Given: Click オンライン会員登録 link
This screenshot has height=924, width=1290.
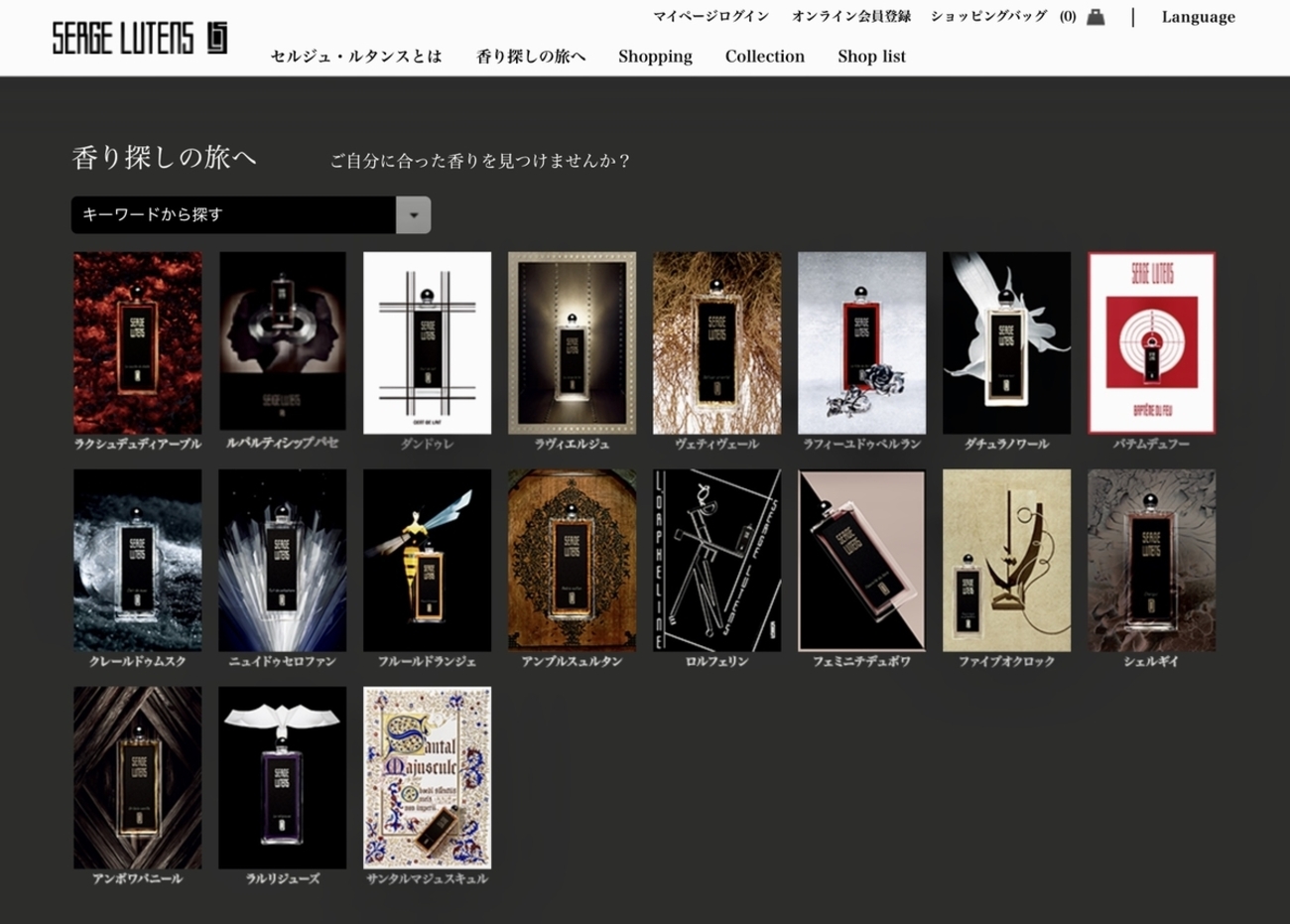Looking at the screenshot, I should click(850, 17).
